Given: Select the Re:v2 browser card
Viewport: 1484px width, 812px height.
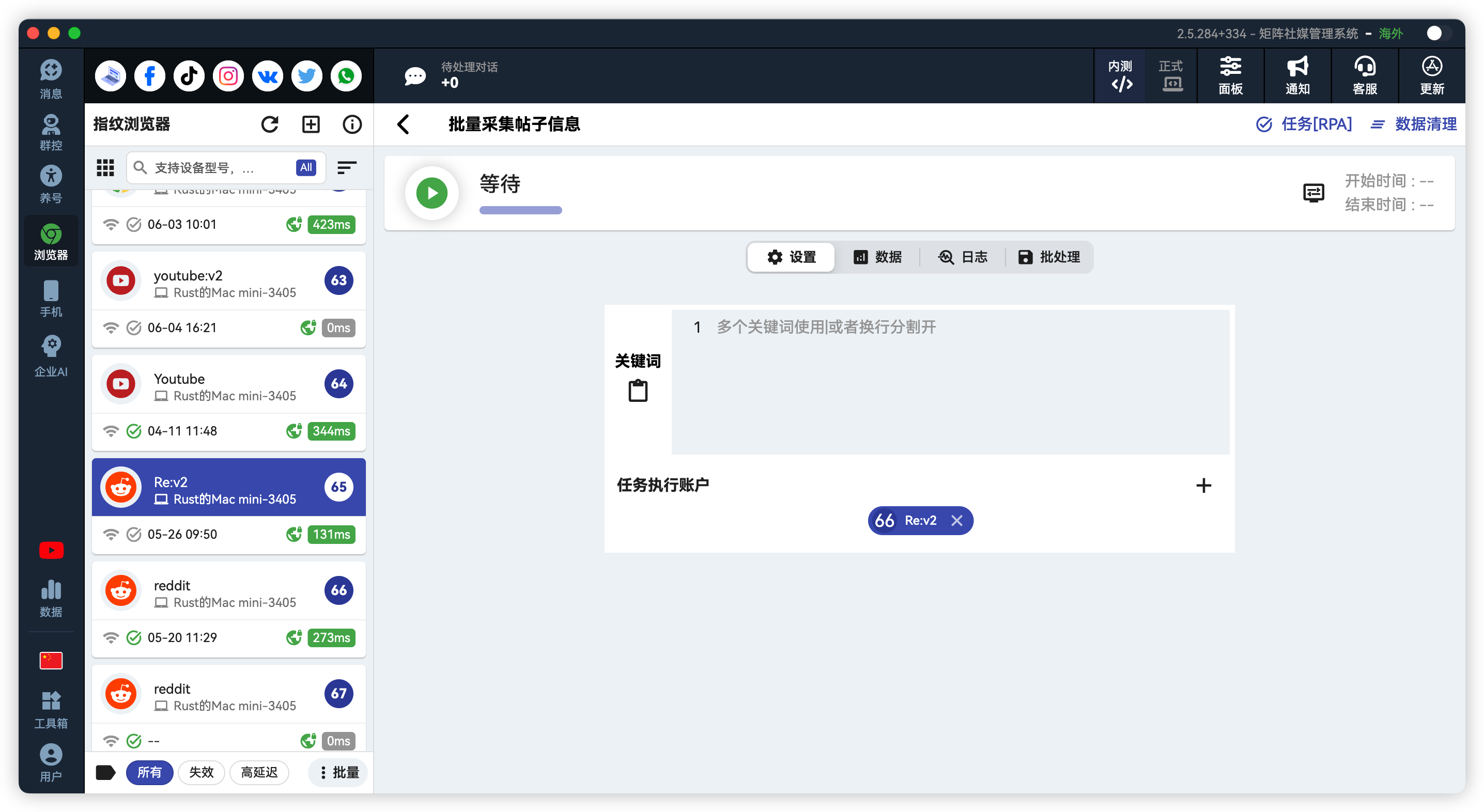Looking at the screenshot, I should click(229, 507).
